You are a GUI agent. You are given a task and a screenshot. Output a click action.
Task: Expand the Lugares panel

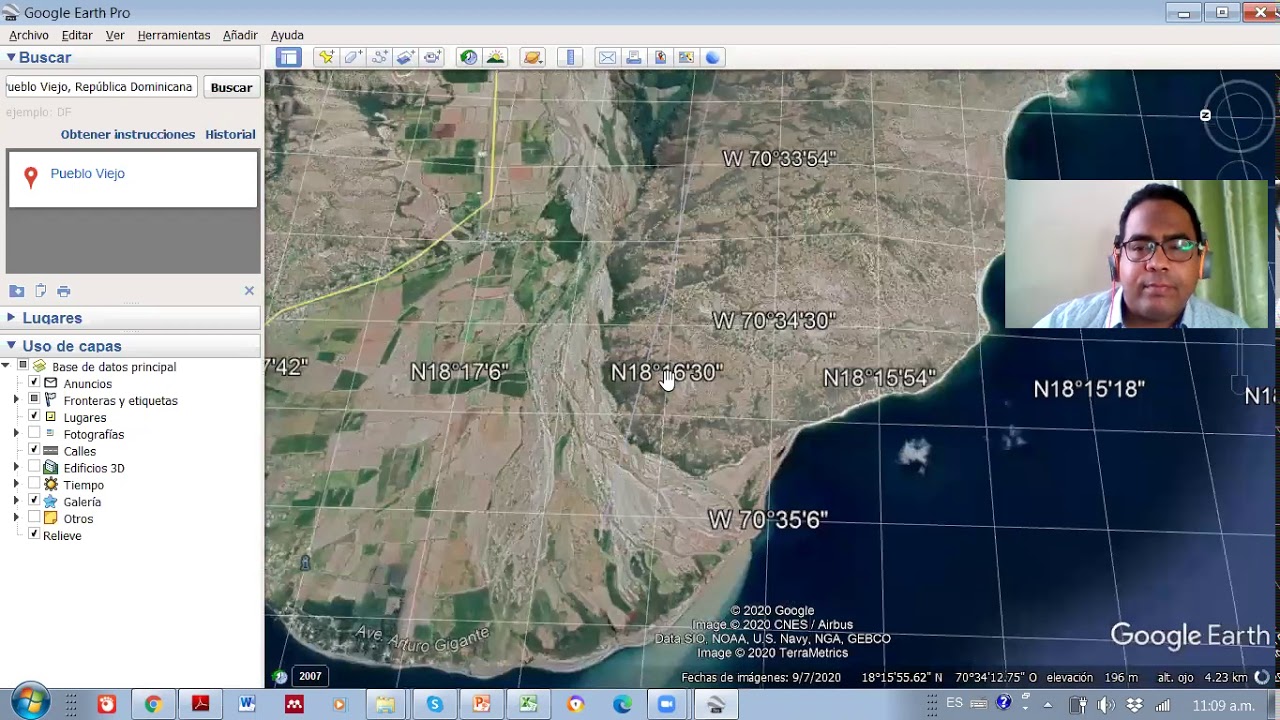point(11,318)
